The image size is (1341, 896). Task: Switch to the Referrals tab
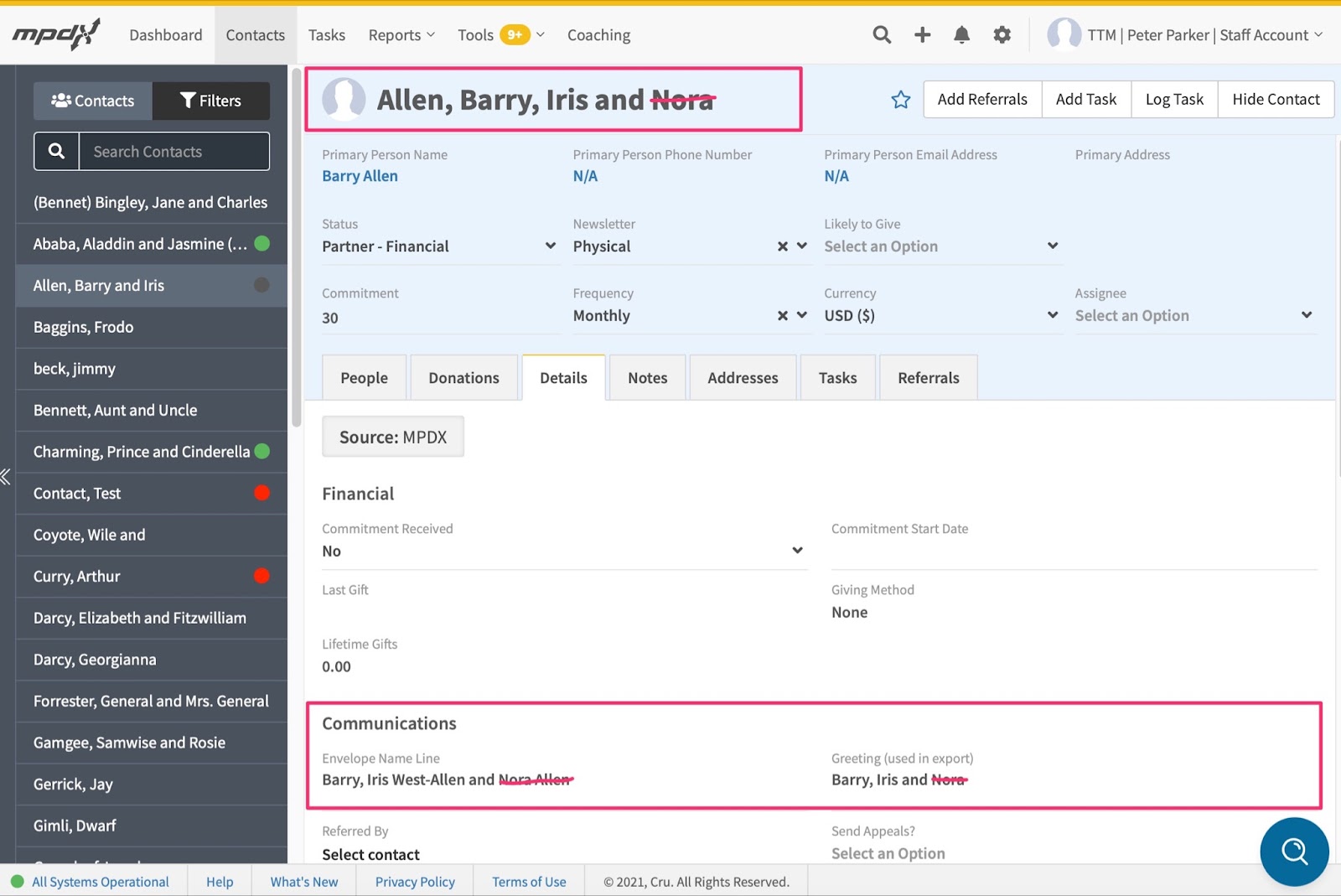[x=928, y=378]
